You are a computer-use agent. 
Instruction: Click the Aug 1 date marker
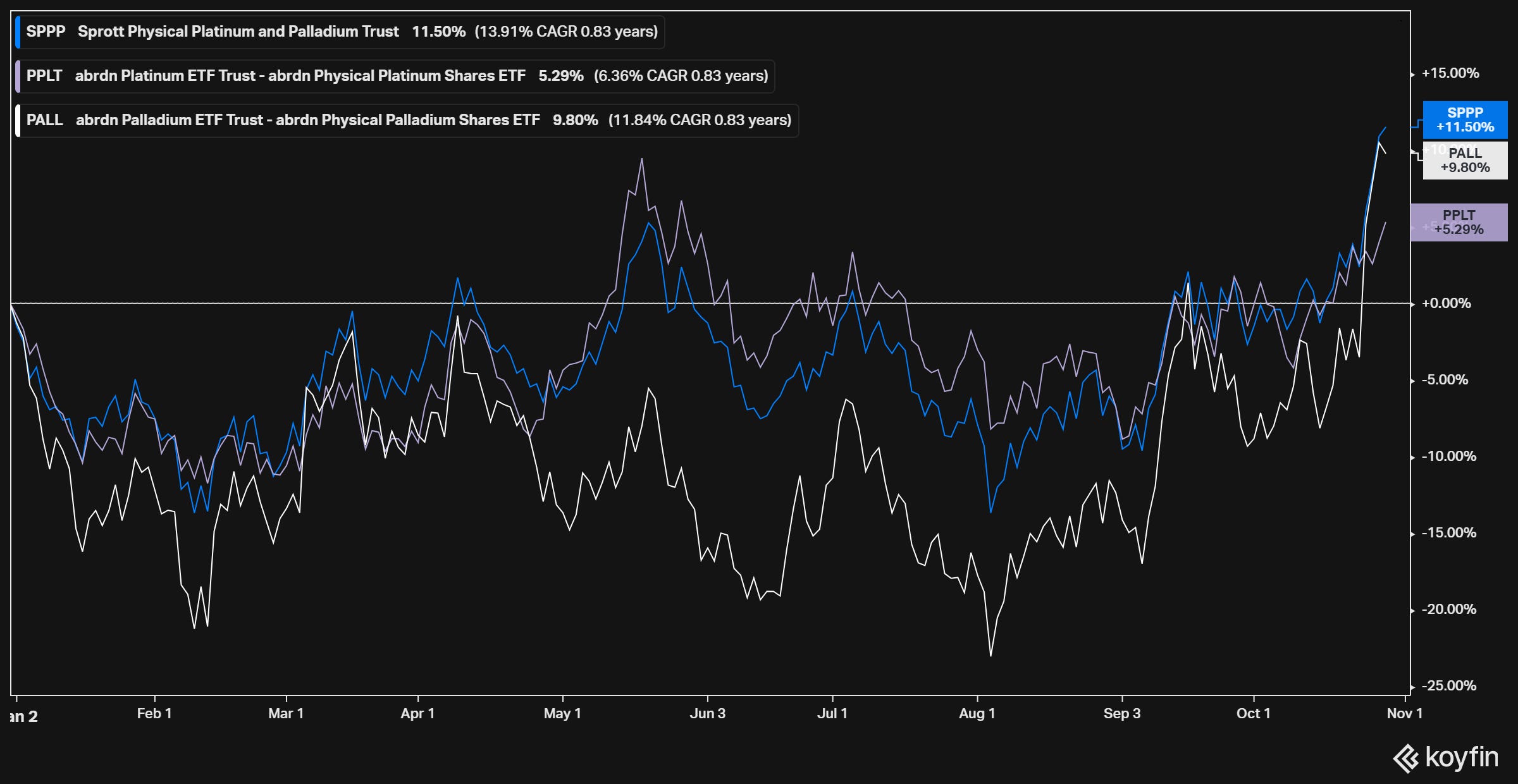click(977, 713)
